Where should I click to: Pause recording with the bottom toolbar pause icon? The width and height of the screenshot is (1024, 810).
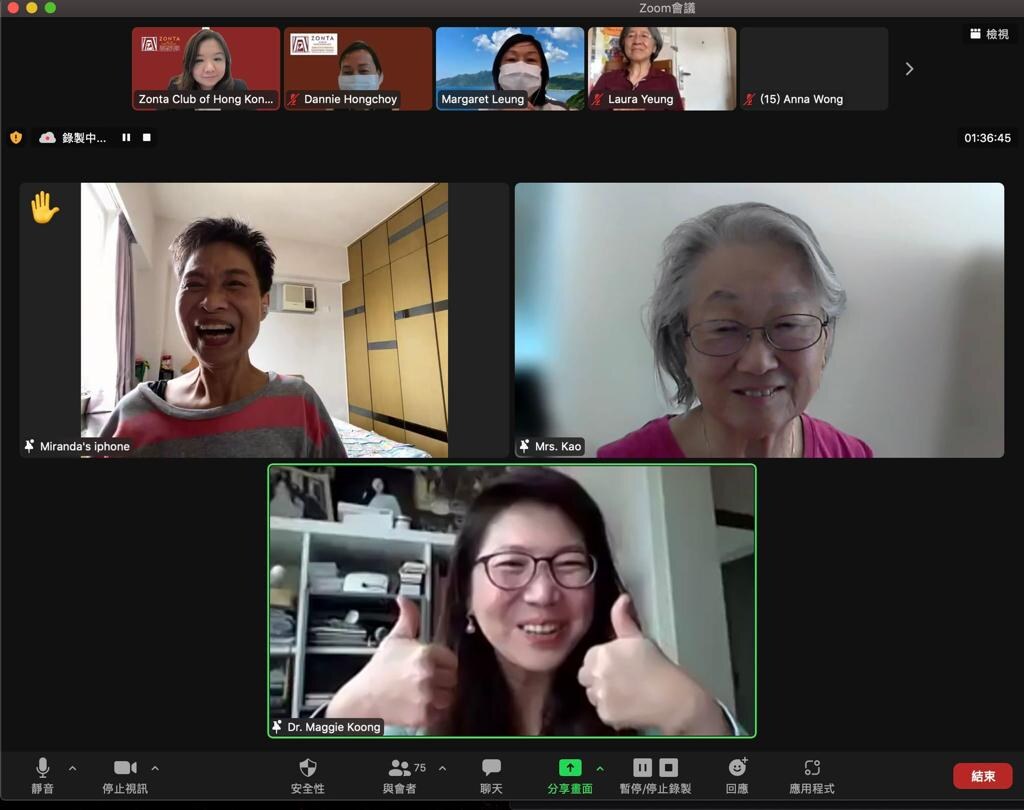click(643, 768)
